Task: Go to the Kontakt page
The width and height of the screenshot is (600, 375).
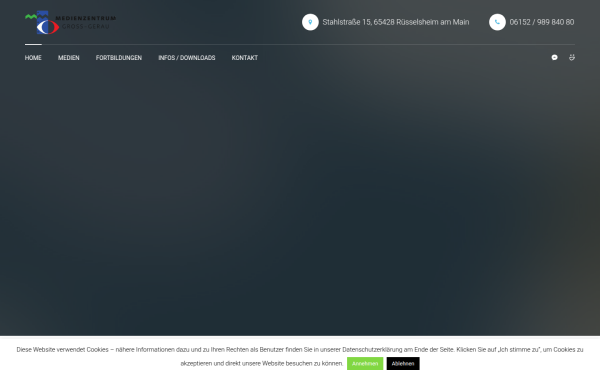Action: click(245, 58)
